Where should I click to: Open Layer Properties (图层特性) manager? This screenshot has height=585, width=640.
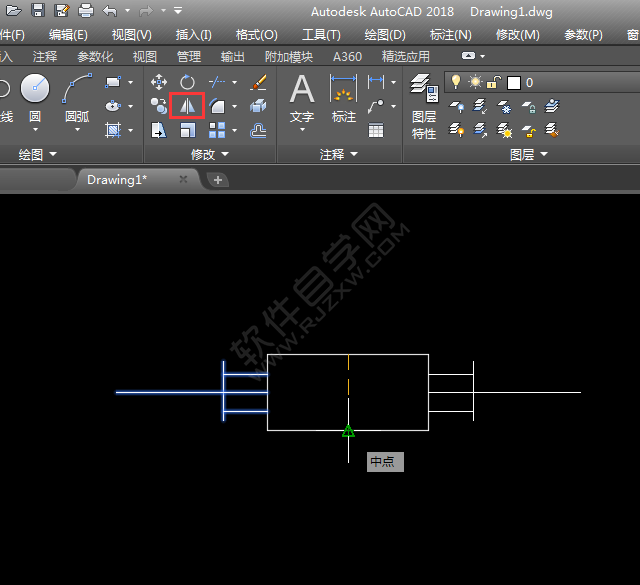tap(424, 106)
